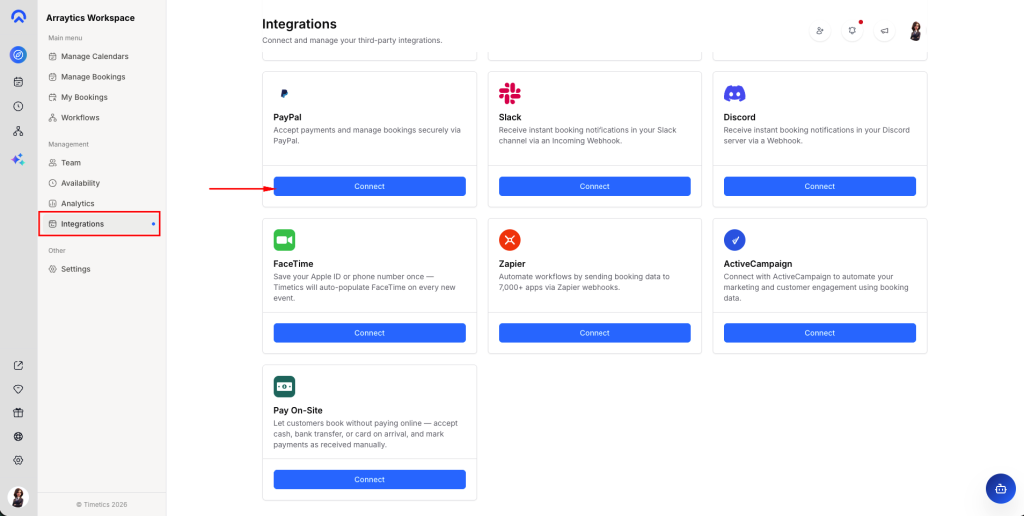Click the notifications bell icon

click(852, 31)
